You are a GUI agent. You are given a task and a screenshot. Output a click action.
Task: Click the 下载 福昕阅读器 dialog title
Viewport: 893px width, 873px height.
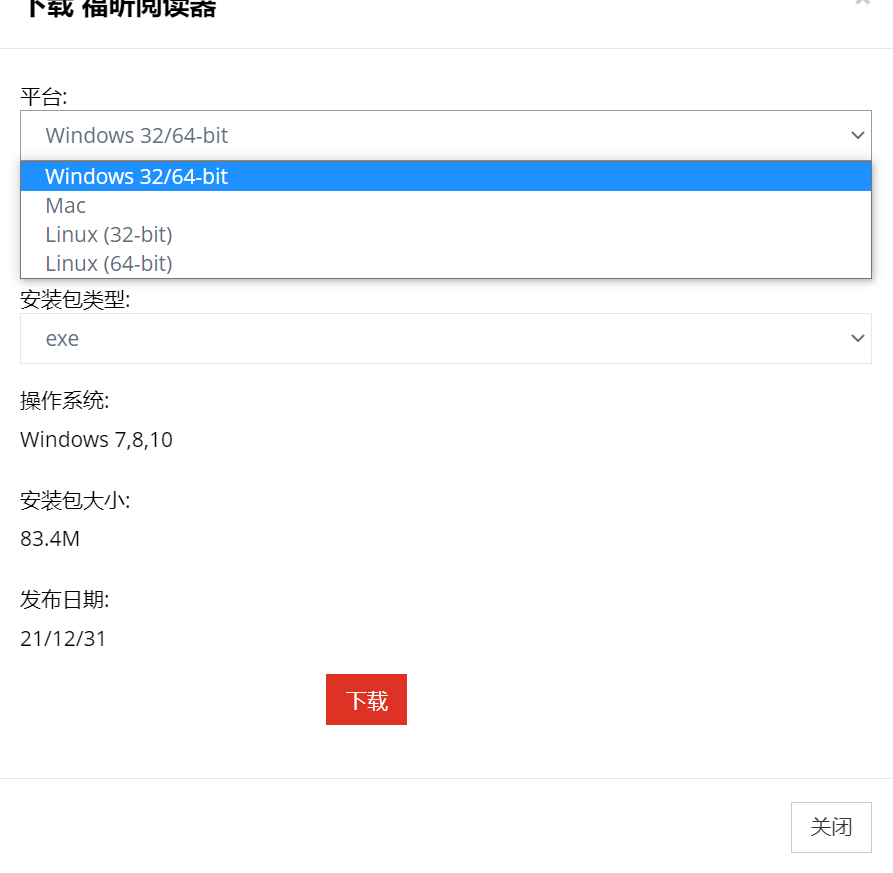click(120, 9)
